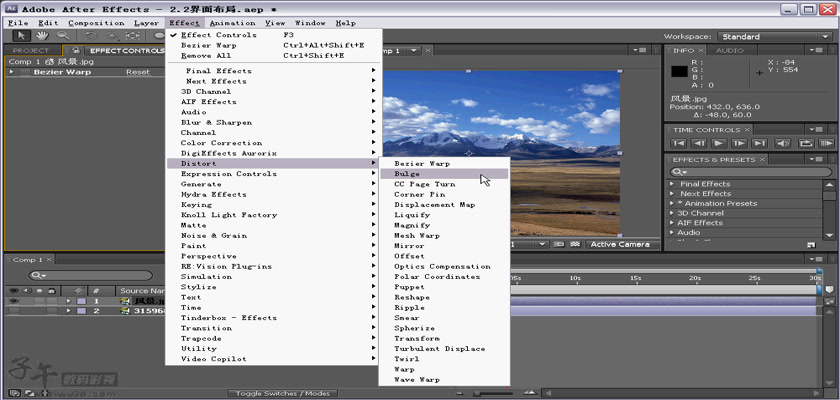840x400 pixels.
Task: Expand AIF Effects in Effects & Presets panel
Action: [672, 223]
